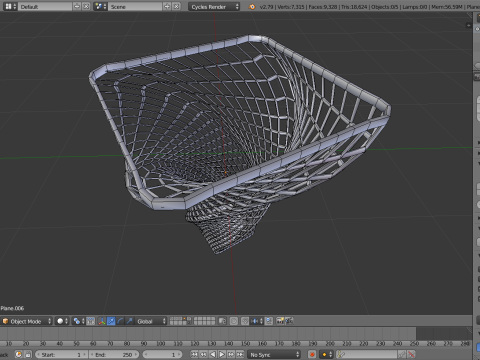Click the second layer grid block
The image size is (480, 360).
204,321
